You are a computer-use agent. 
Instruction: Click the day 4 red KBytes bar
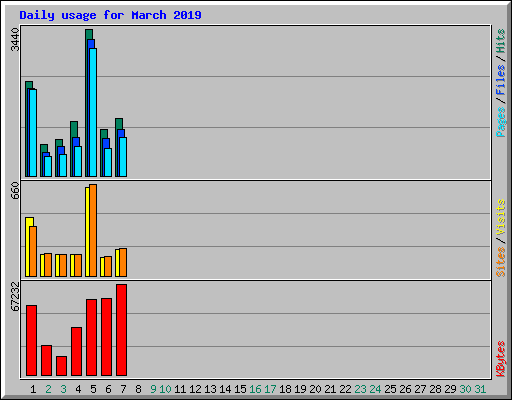tap(76, 351)
